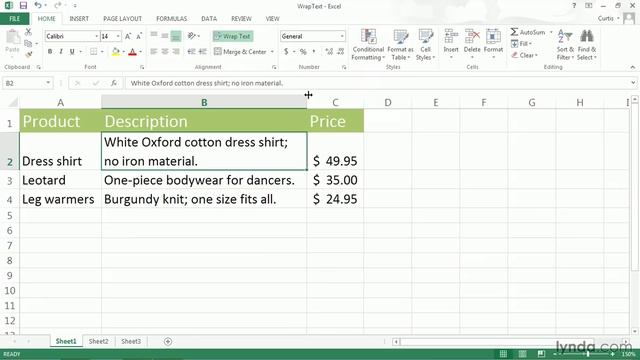Switch to the PAGE LAYOUT ribbon tab

tap(122, 19)
